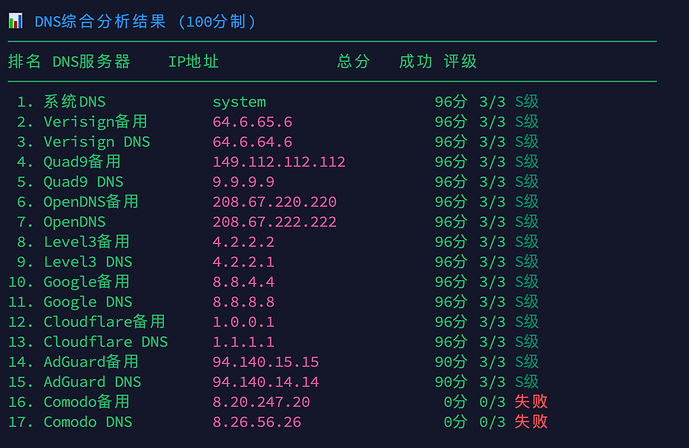Click the 3/3 success count for Quad9 DNS
The height and width of the screenshot is (448, 689).
[x=493, y=182]
